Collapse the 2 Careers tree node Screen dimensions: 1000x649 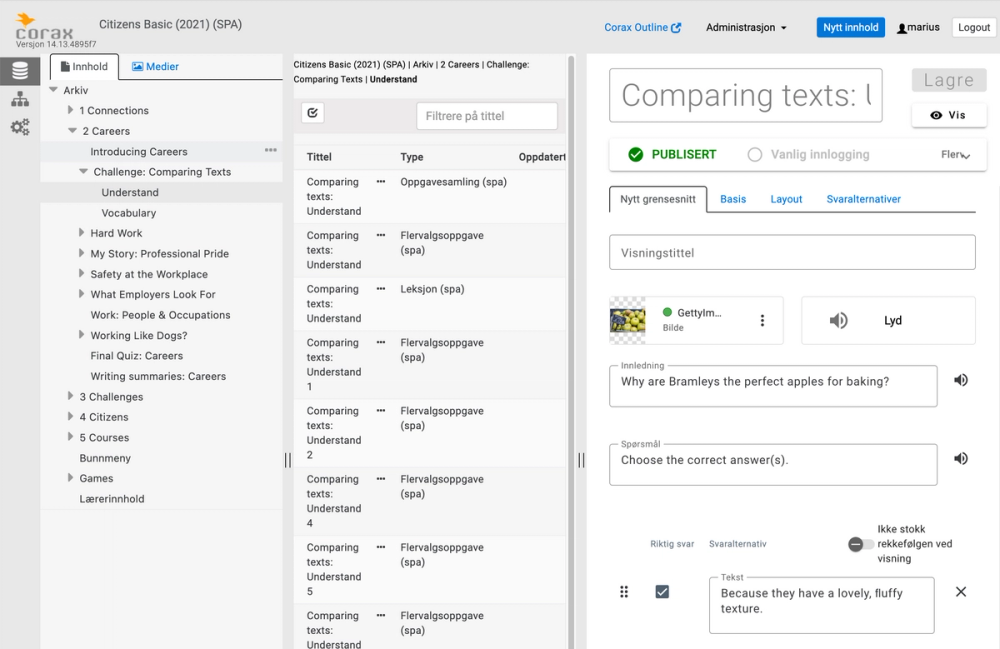[x=73, y=131]
